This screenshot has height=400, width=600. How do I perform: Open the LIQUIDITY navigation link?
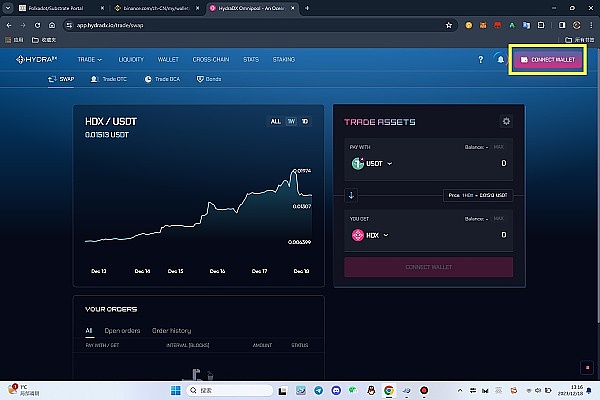click(x=131, y=60)
